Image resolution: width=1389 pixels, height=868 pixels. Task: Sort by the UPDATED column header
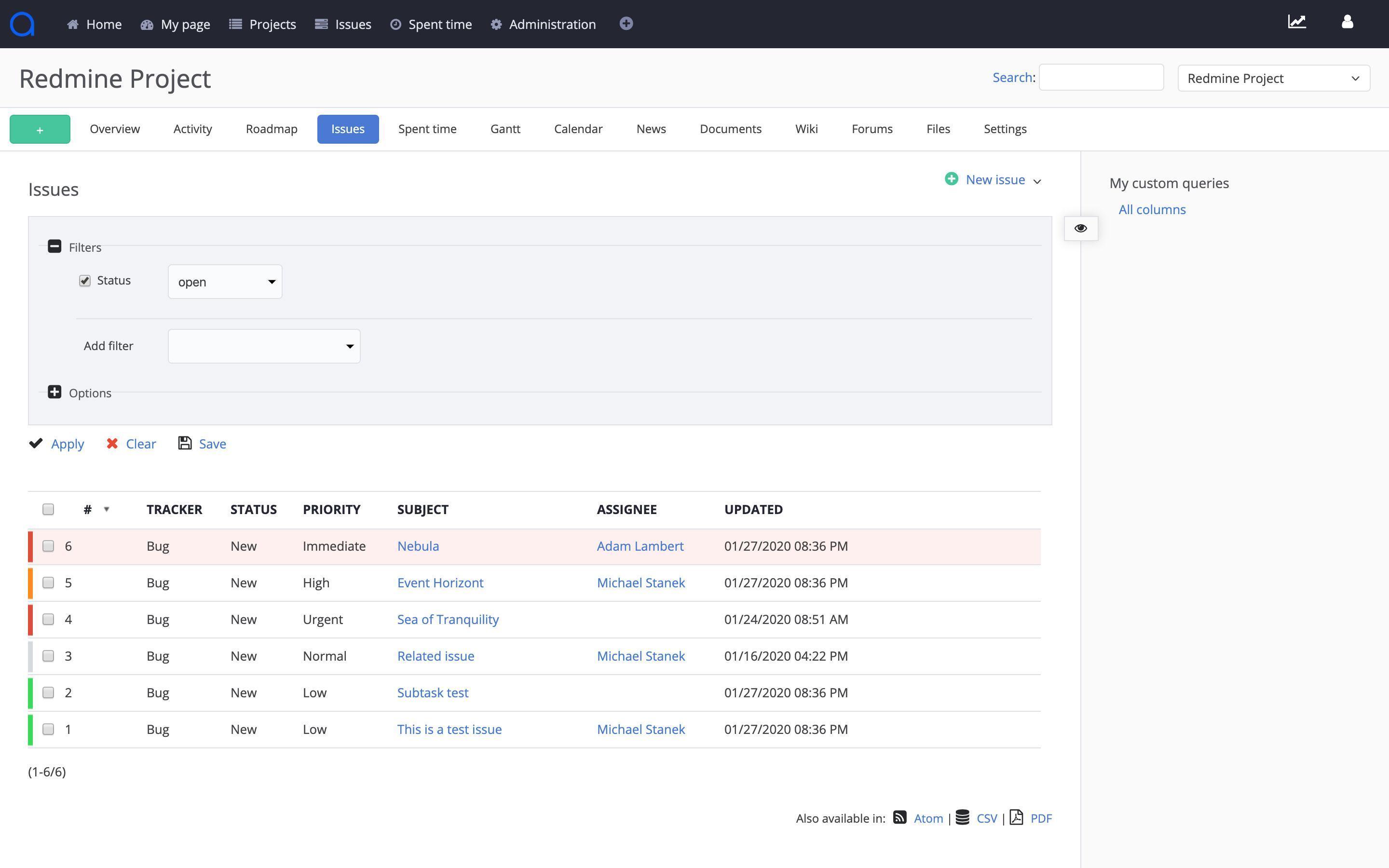point(753,509)
